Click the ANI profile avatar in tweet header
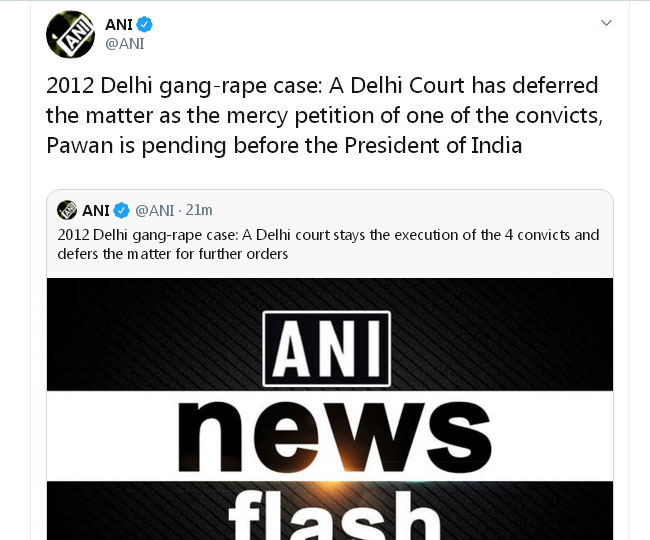The image size is (650, 540). tap(71, 34)
